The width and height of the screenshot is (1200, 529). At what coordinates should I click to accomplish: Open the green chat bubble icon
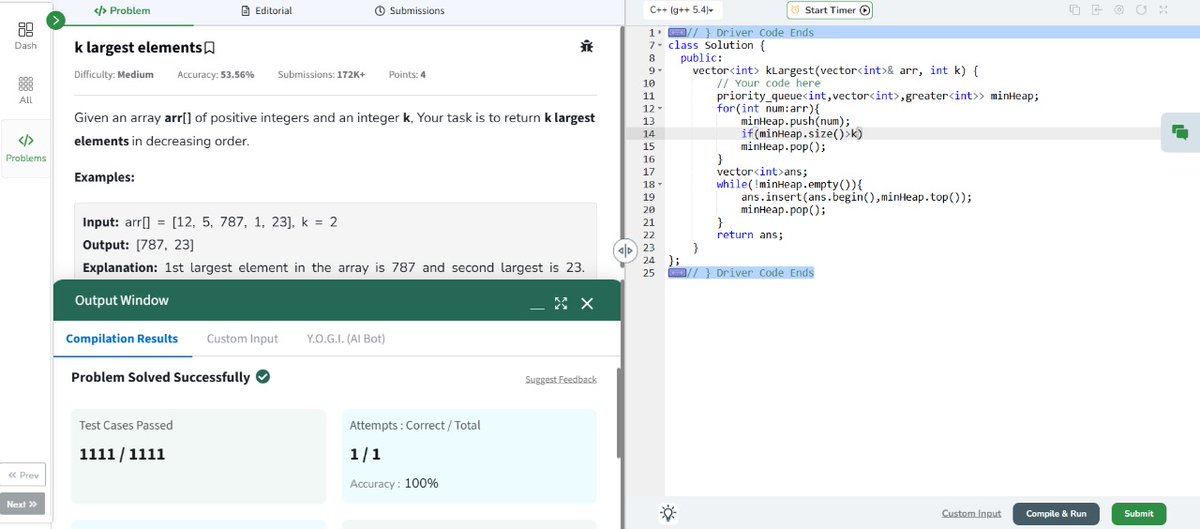coord(1180,132)
